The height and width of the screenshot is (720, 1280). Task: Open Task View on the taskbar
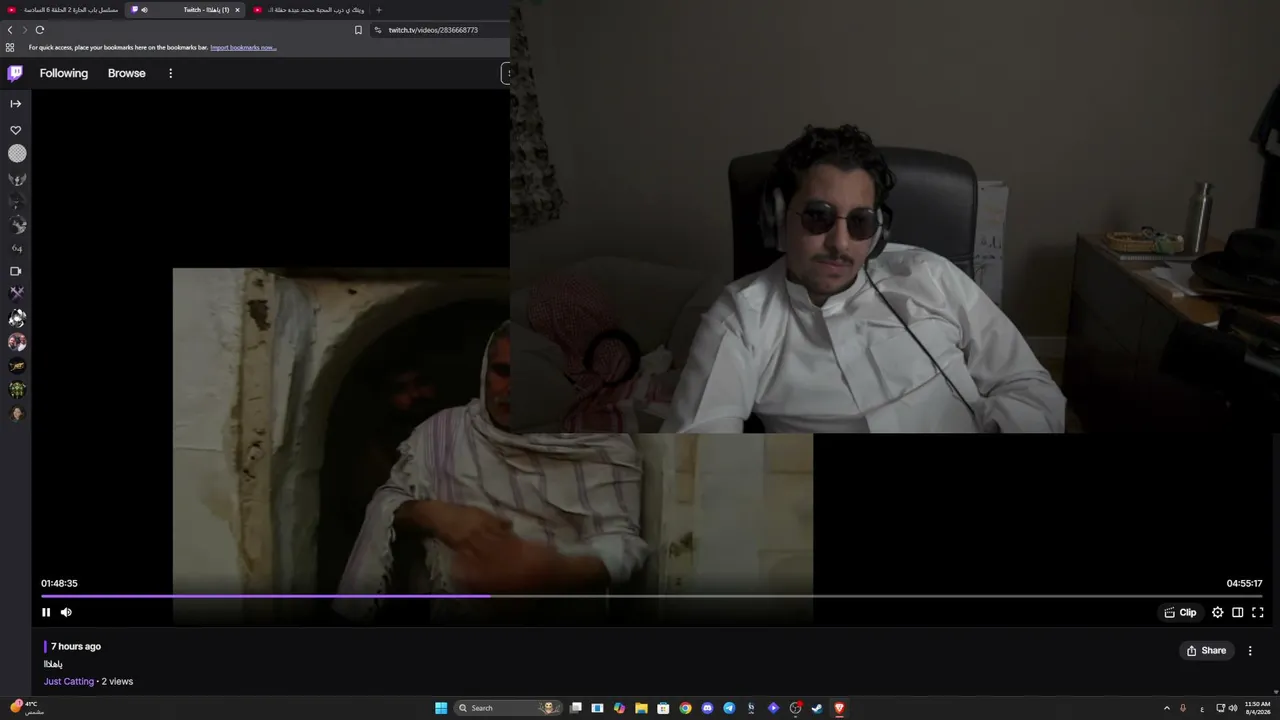(x=575, y=708)
